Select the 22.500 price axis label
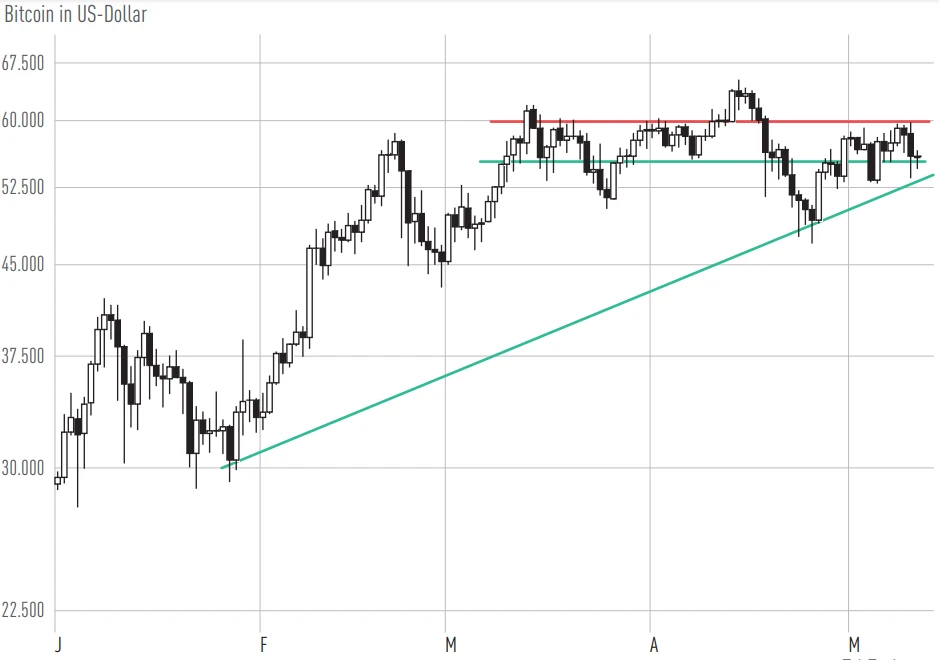Viewport: 939px width, 660px height. 24,611
